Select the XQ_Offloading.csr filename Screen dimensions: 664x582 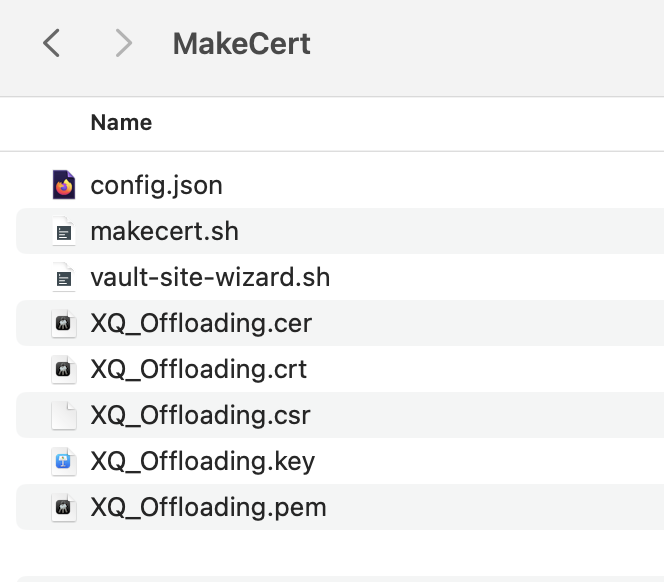coord(200,416)
